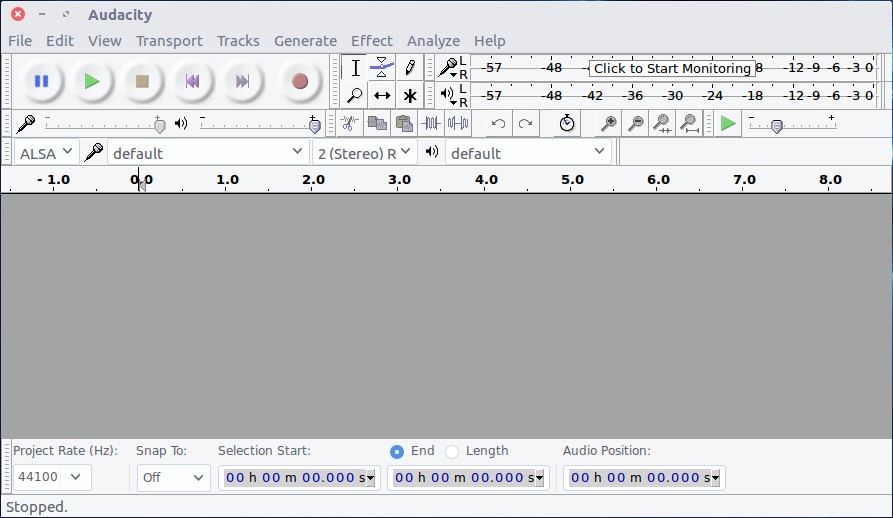
Task: Select the Time Shift arrow tool
Action: click(x=382, y=95)
